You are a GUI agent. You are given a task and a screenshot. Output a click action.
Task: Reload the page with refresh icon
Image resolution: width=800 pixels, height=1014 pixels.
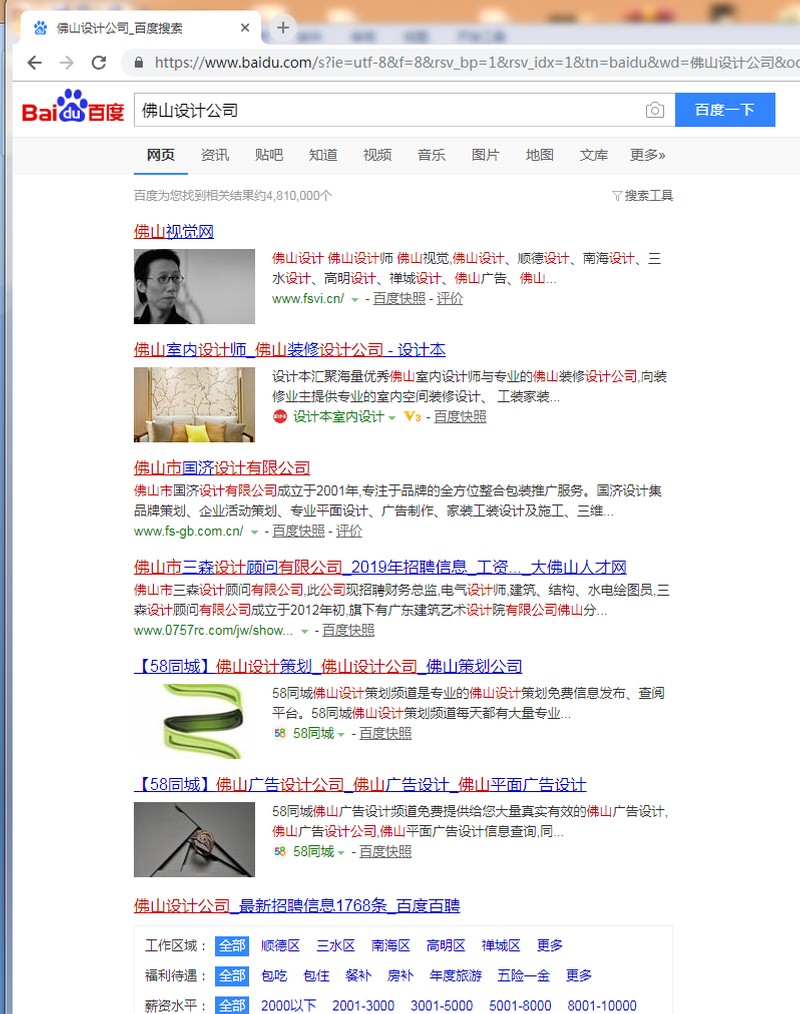click(99, 63)
